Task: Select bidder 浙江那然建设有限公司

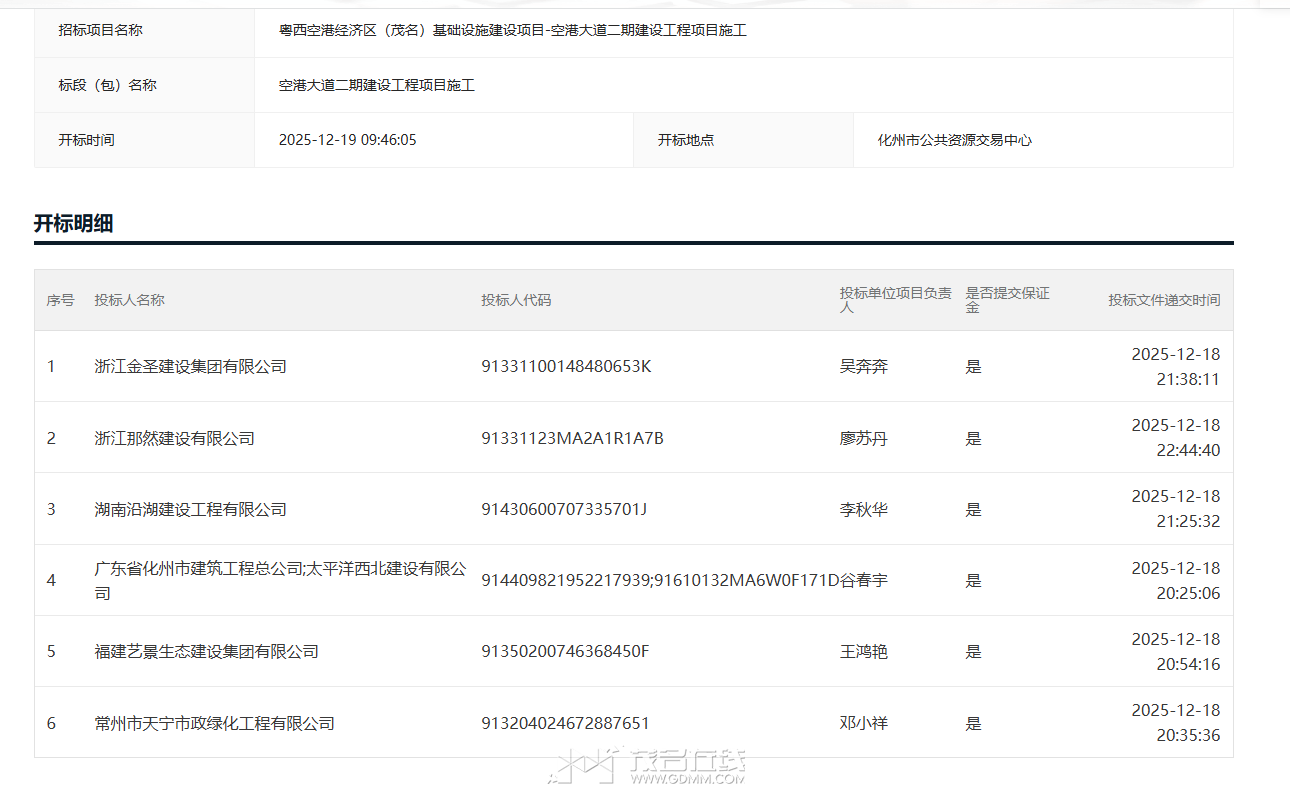Action: pos(174,438)
